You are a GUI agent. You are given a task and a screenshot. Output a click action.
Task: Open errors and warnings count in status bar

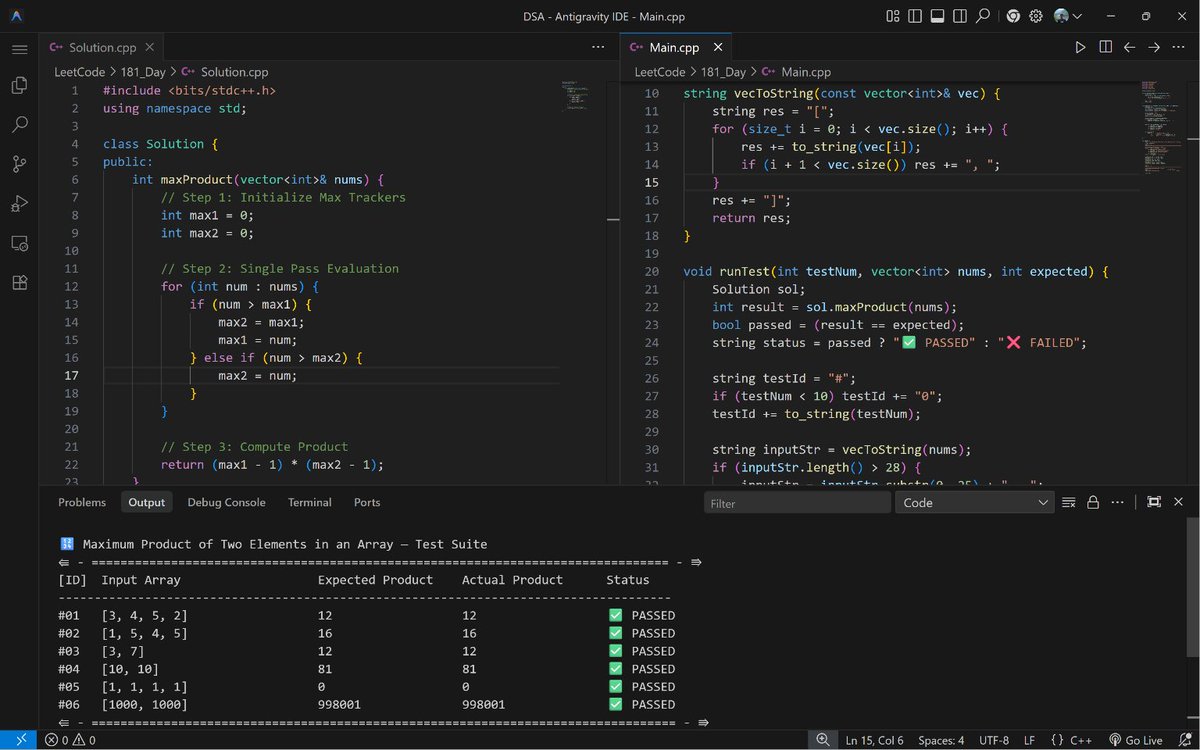70,740
